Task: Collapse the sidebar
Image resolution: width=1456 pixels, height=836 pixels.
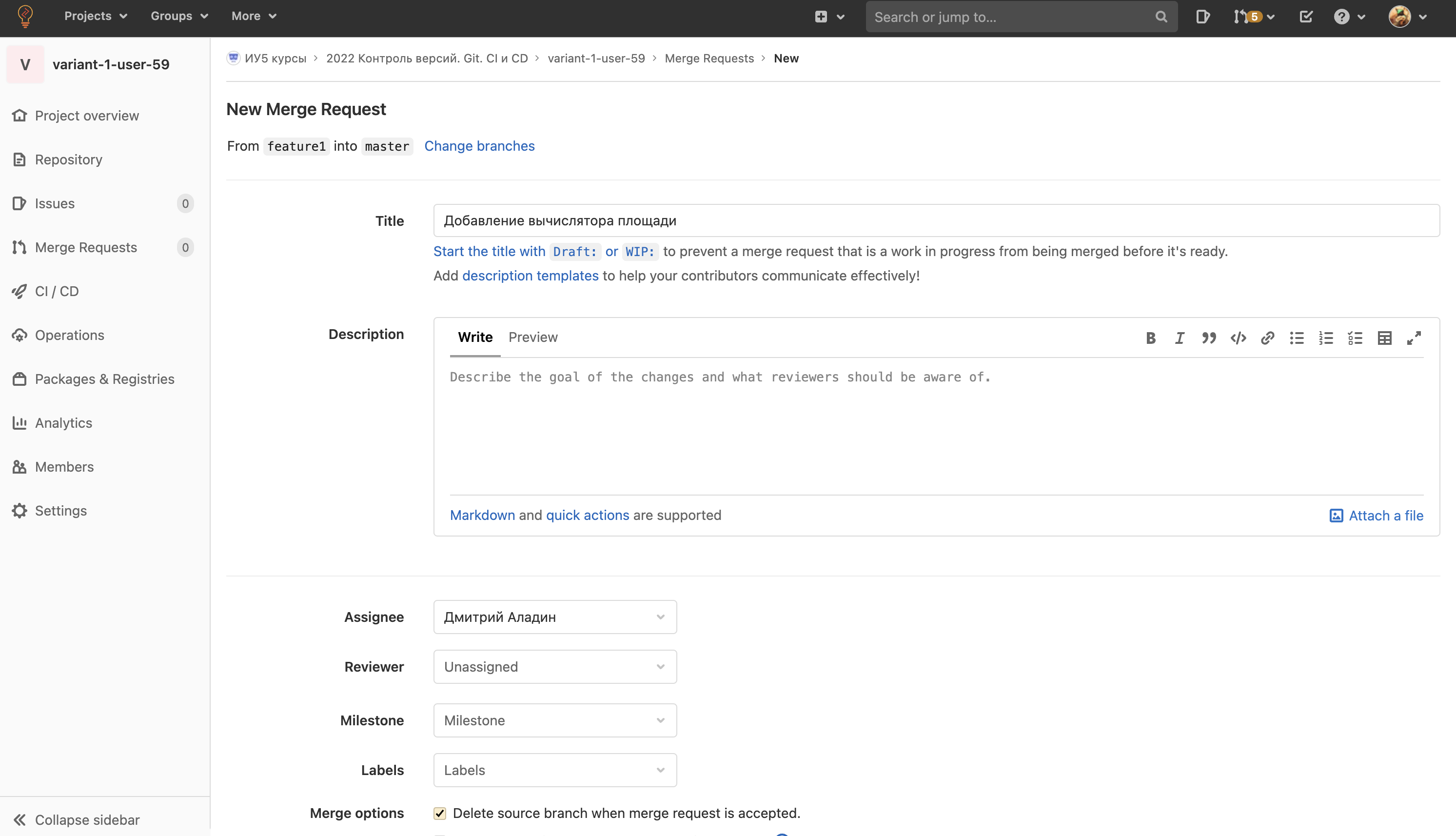Action: pyautogui.click(x=76, y=819)
